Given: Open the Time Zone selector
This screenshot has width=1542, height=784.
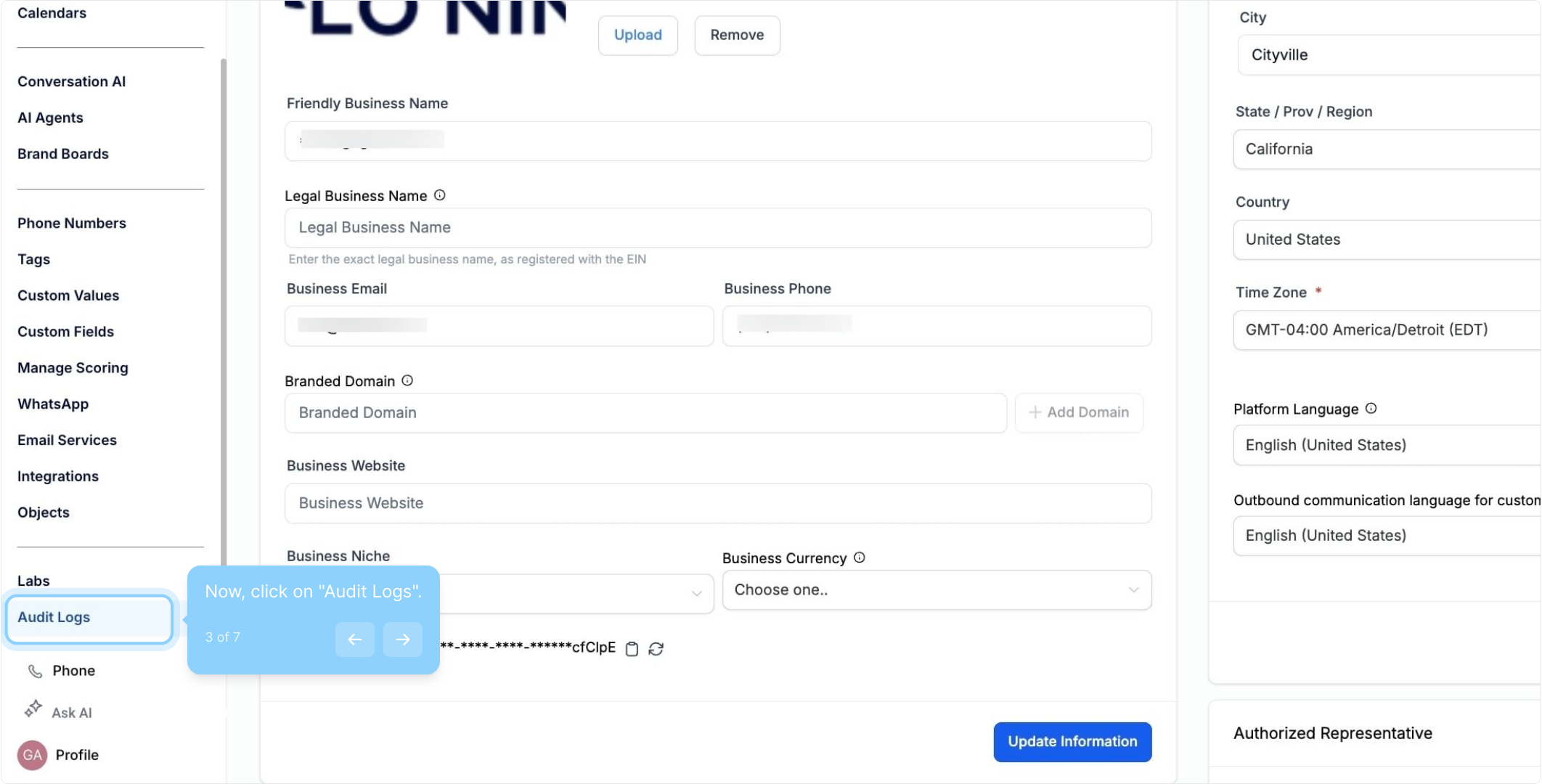Looking at the screenshot, I should click(1387, 330).
